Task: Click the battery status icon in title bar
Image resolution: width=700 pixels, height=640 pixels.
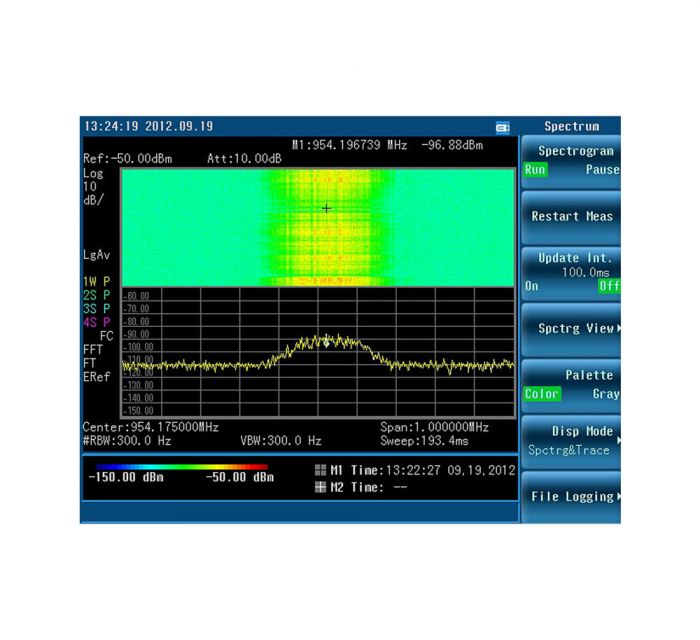Action: click(503, 128)
